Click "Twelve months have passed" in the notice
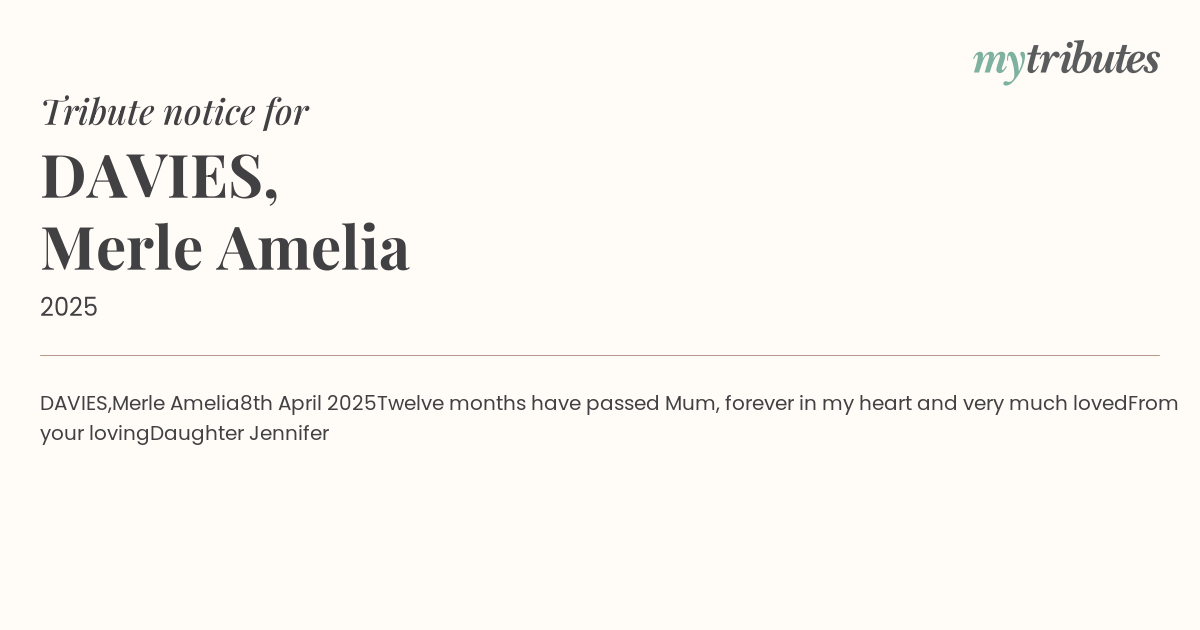Image resolution: width=1200 pixels, height=630 pixels. pyautogui.click(x=518, y=403)
